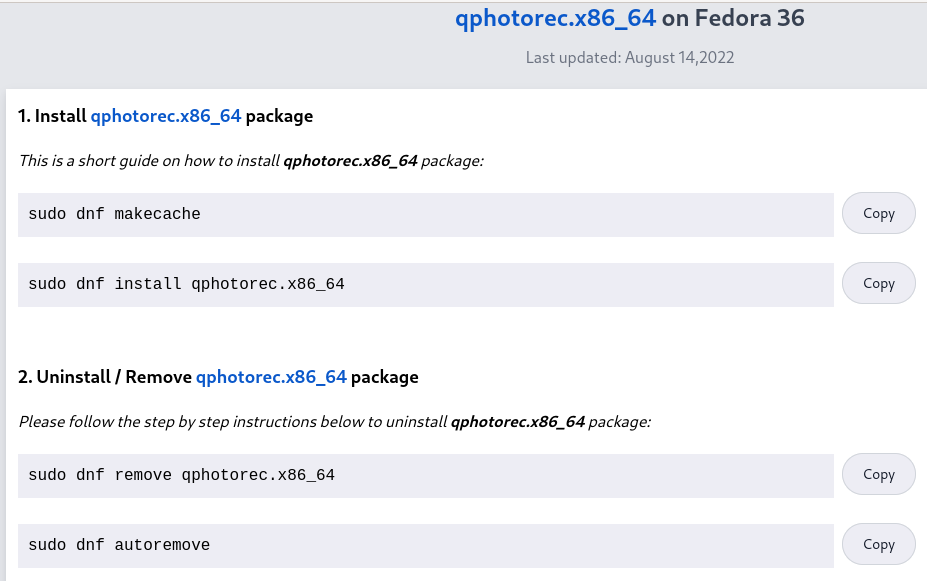Click inside the 'sudo dnf autoremove' code block
927x581 pixels.
click(426, 546)
